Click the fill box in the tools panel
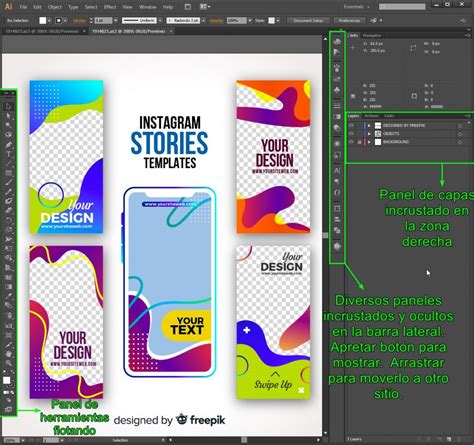The height and width of the screenshot is (445, 474). coord(6,380)
